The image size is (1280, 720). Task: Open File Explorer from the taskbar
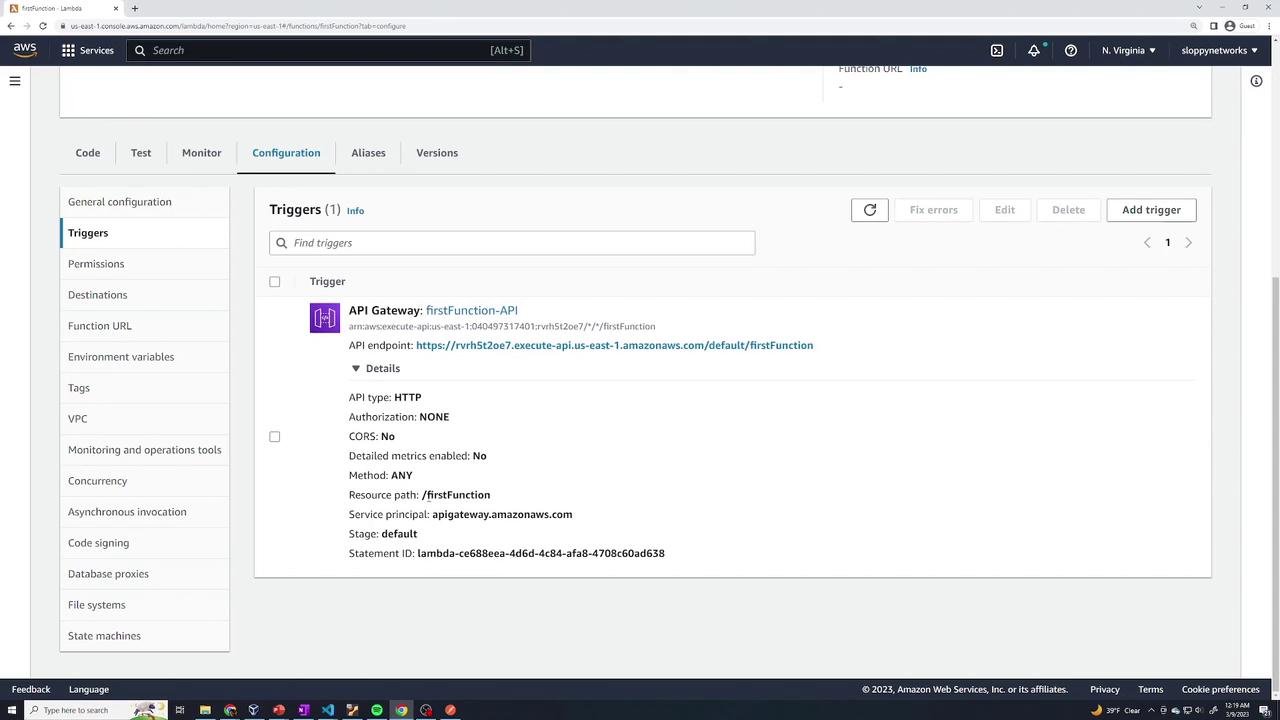pos(205,710)
